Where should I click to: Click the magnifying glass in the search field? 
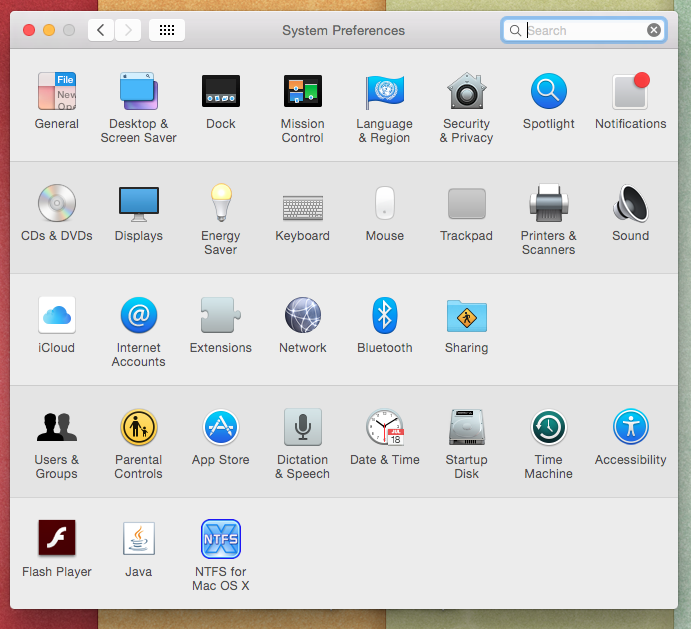pyautogui.click(x=515, y=30)
